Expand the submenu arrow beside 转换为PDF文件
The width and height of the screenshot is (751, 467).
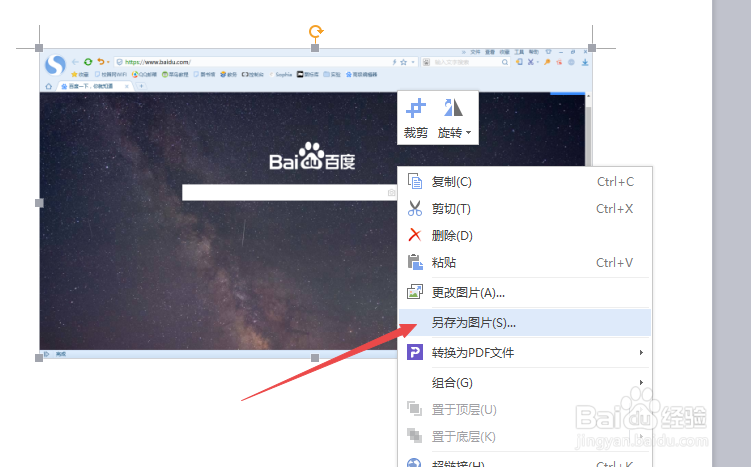(x=641, y=353)
